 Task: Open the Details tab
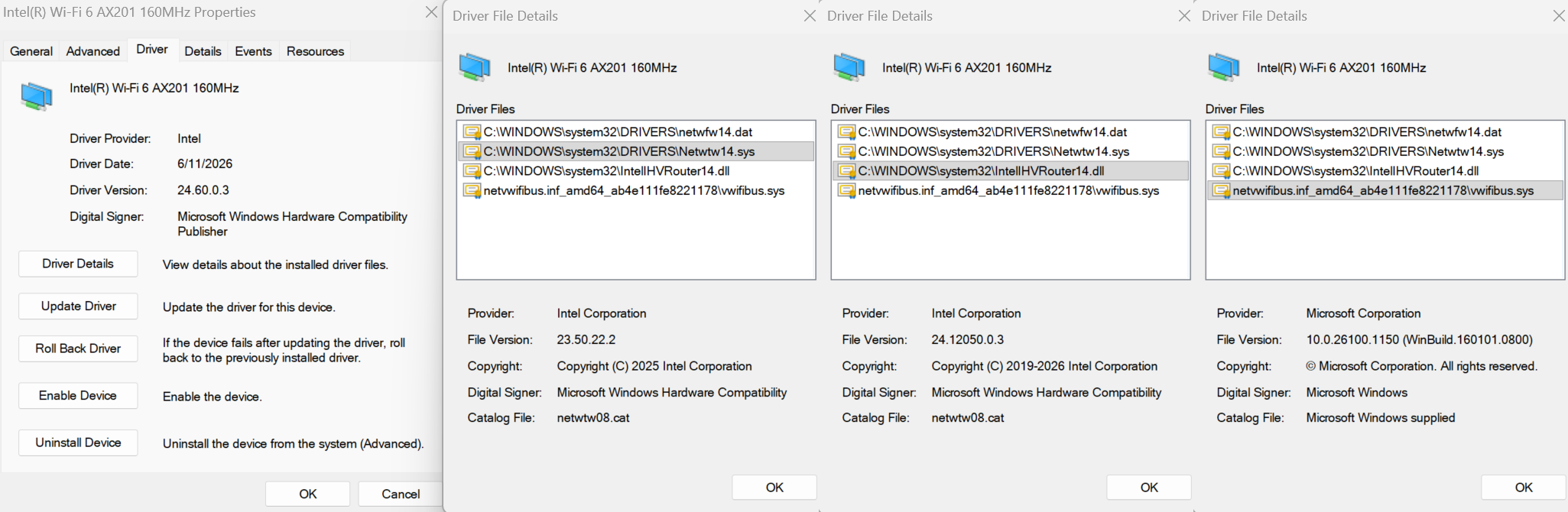coord(203,51)
